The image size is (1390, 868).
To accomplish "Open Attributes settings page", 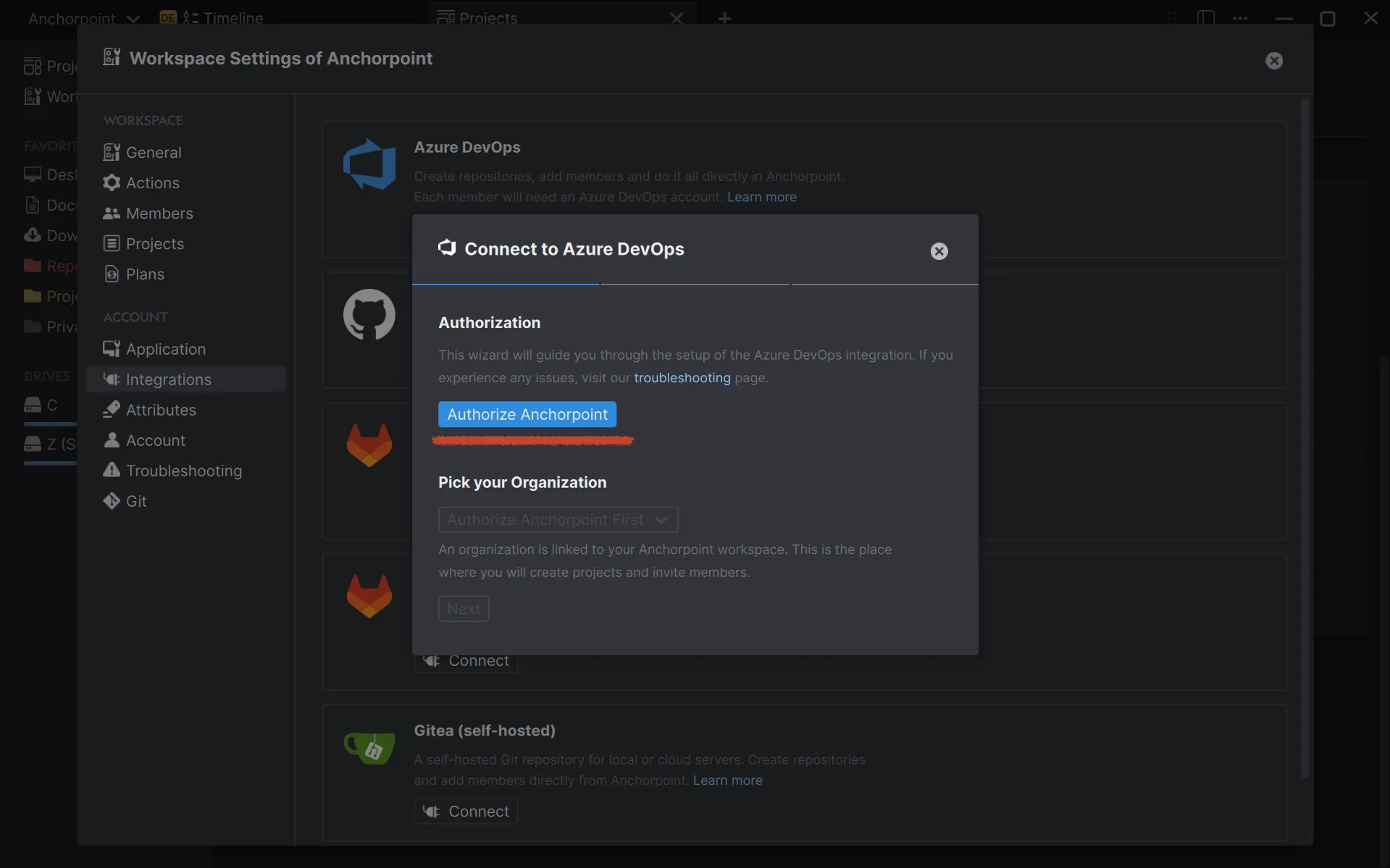I will (185, 410).
